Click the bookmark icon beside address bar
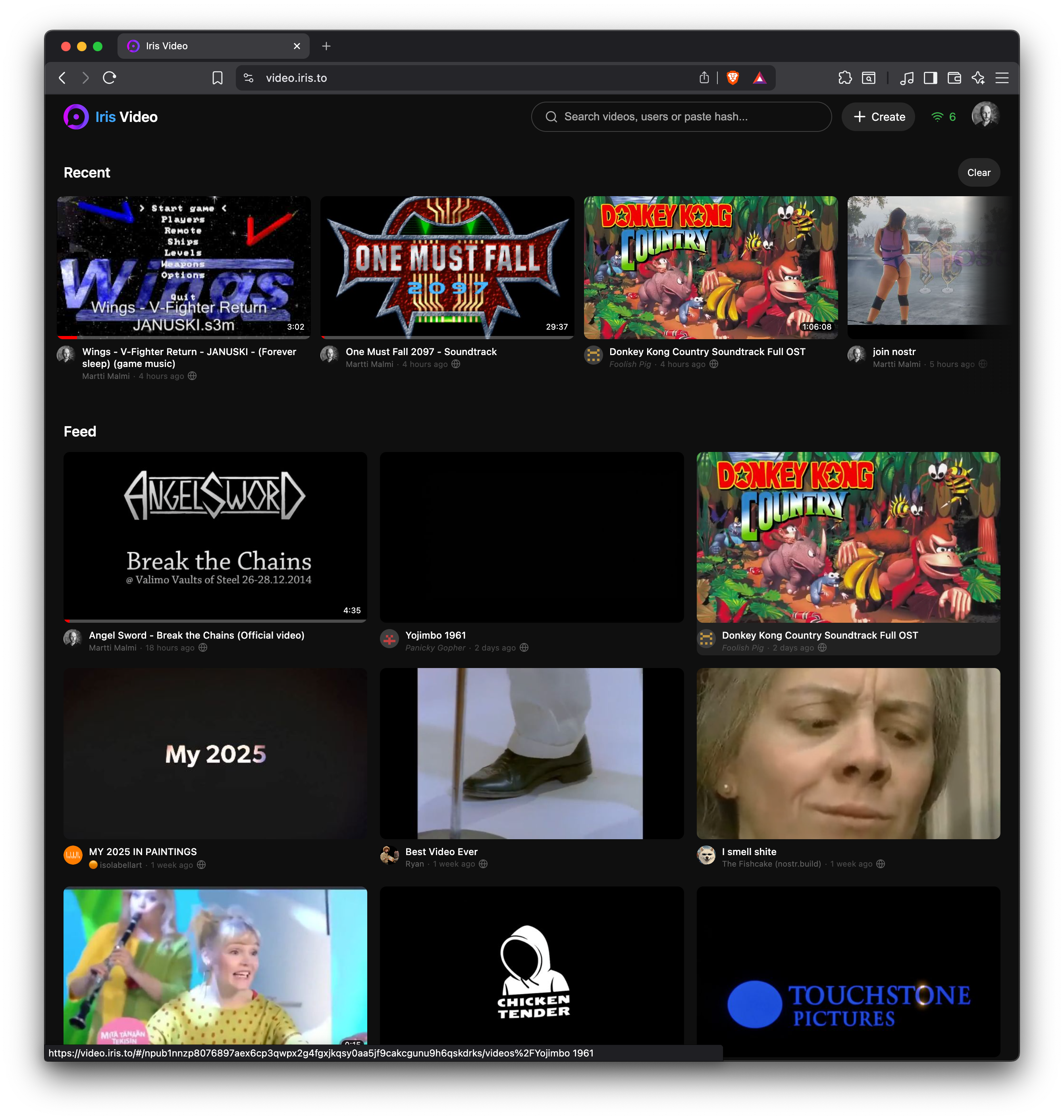The width and height of the screenshot is (1064, 1120). (217, 78)
